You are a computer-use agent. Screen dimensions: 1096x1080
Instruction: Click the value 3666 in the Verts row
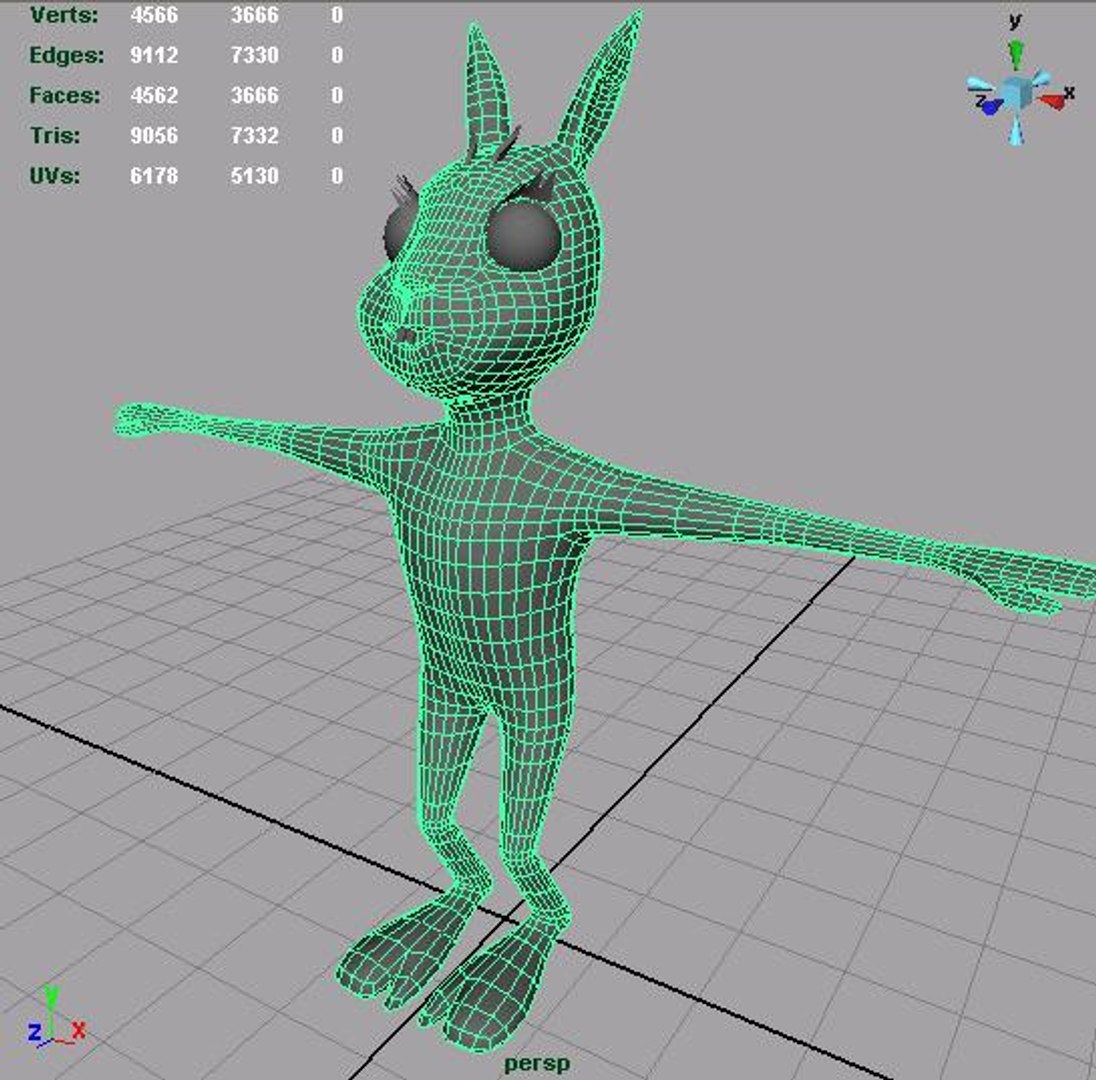click(x=254, y=15)
